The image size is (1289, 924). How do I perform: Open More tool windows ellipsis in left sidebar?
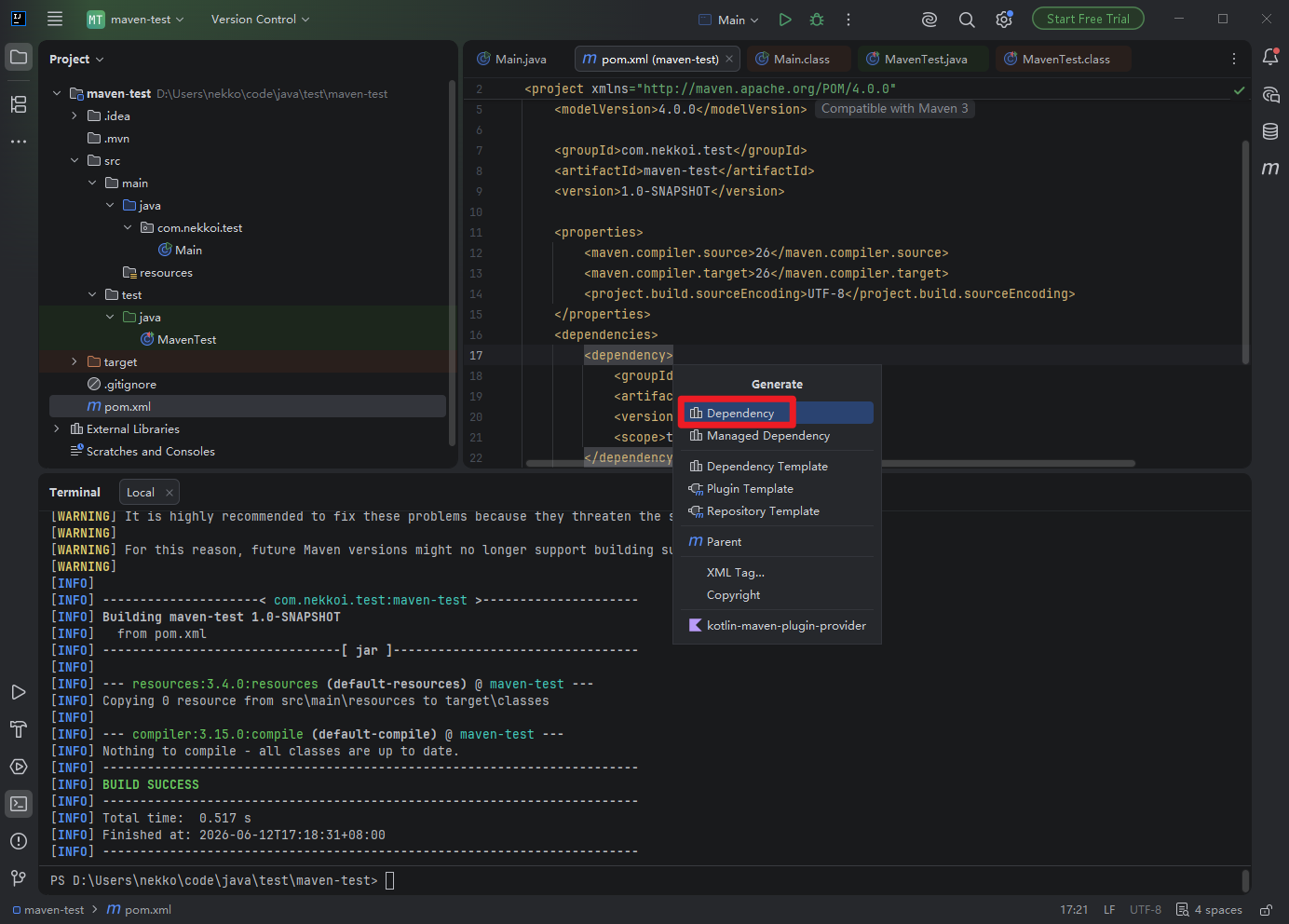19,142
